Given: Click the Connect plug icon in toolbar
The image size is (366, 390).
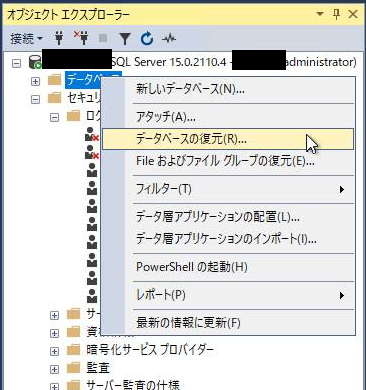Looking at the screenshot, I should [59, 39].
